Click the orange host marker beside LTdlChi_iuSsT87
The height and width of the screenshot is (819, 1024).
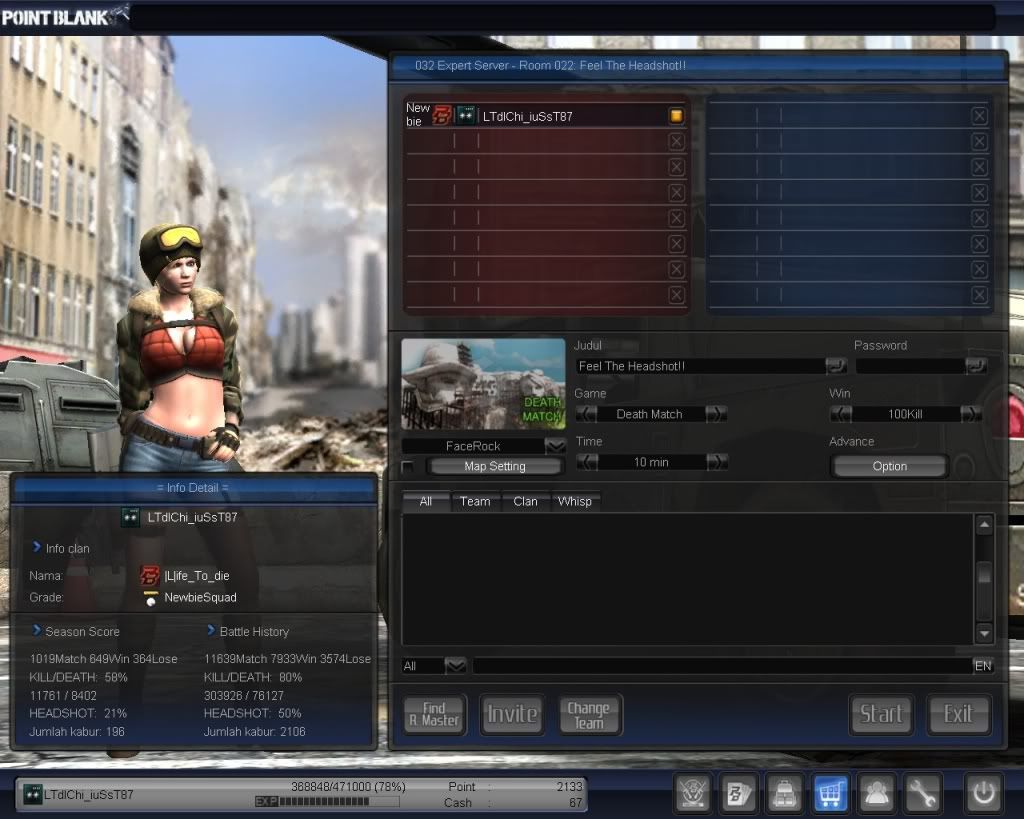click(x=677, y=116)
